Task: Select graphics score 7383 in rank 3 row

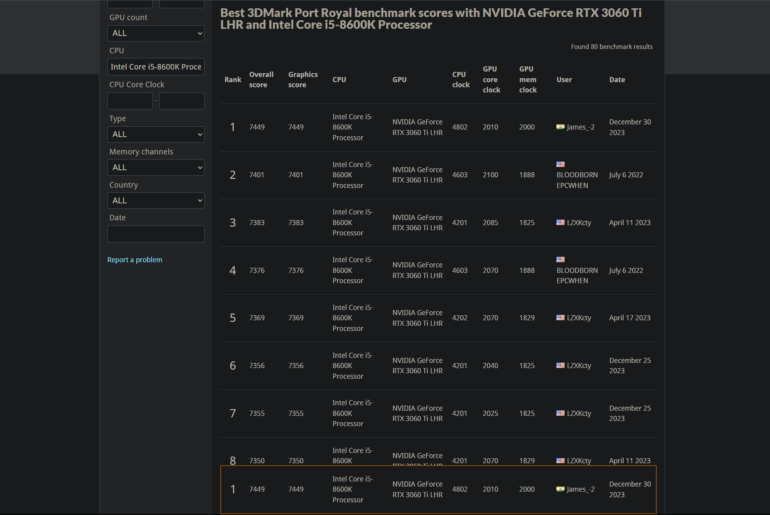Action: [x=296, y=223]
